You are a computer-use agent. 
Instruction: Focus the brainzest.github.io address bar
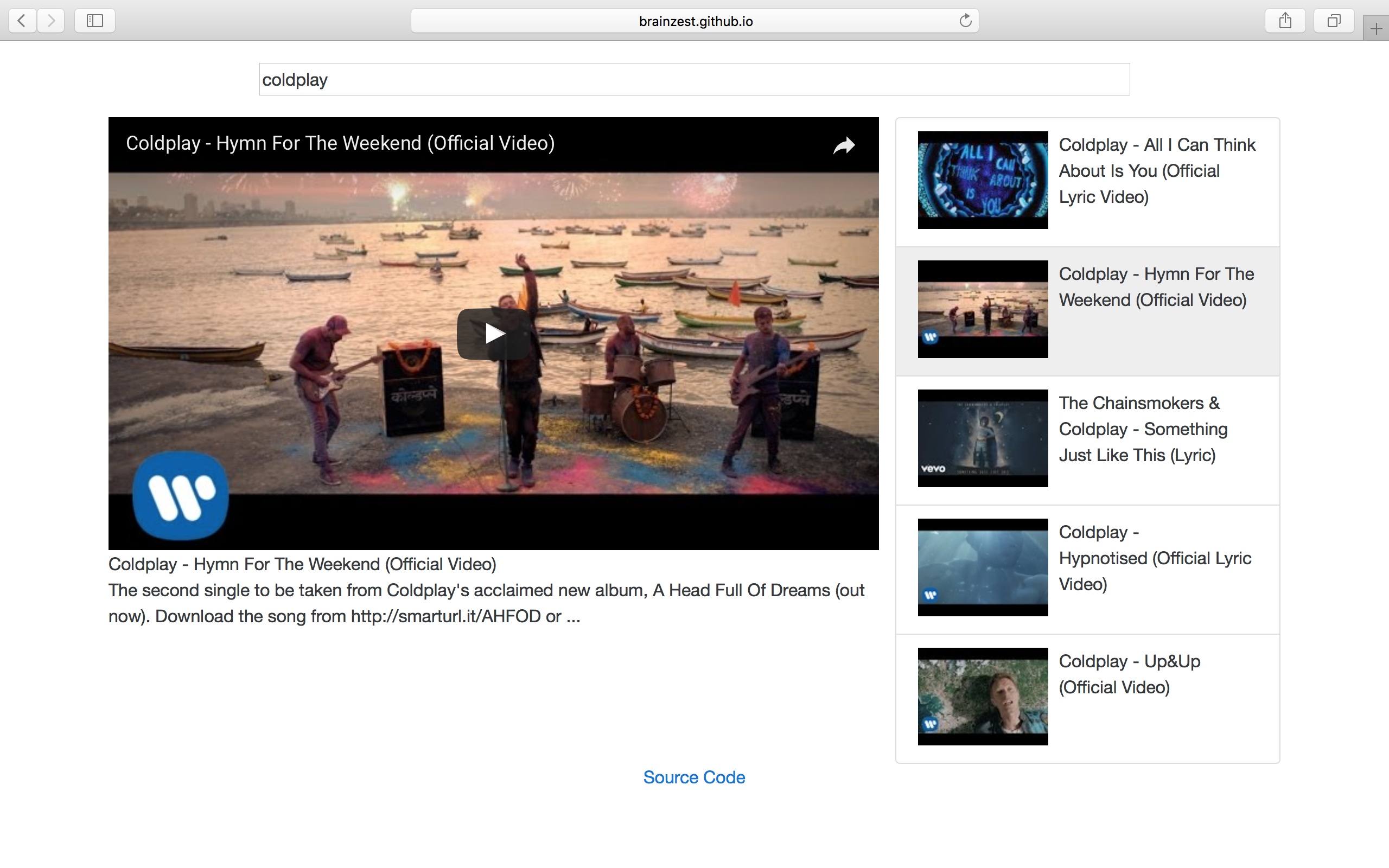pyautogui.click(x=694, y=21)
